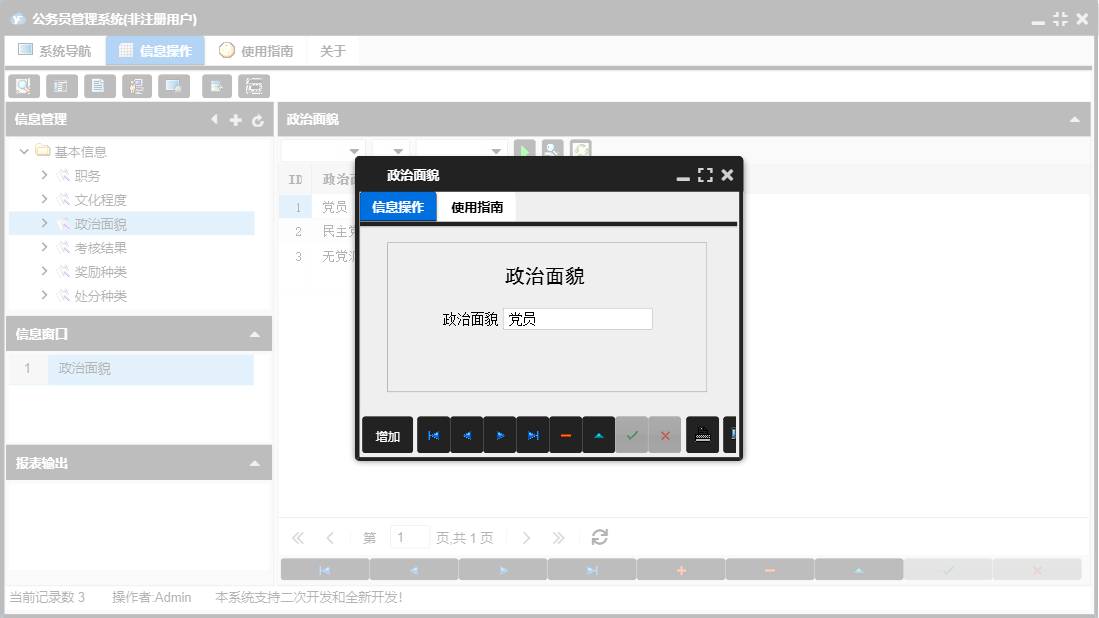Image resolution: width=1099 pixels, height=618 pixels.
Task: Click the refresh icon on the pagination bar
Action: (x=599, y=537)
